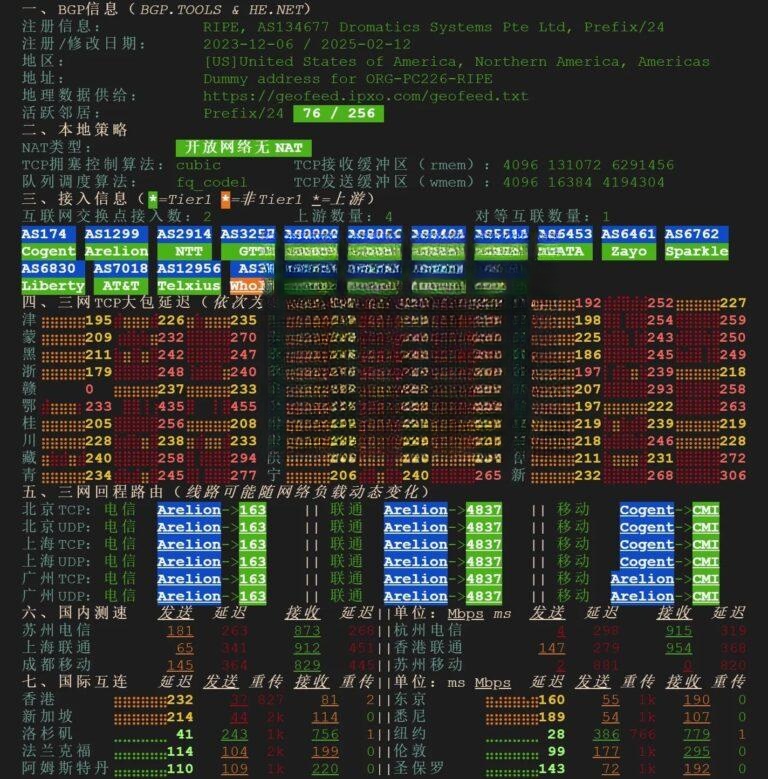The image size is (768, 779).
Task: Click the Liberty provider tag
Action: click(x=52, y=286)
